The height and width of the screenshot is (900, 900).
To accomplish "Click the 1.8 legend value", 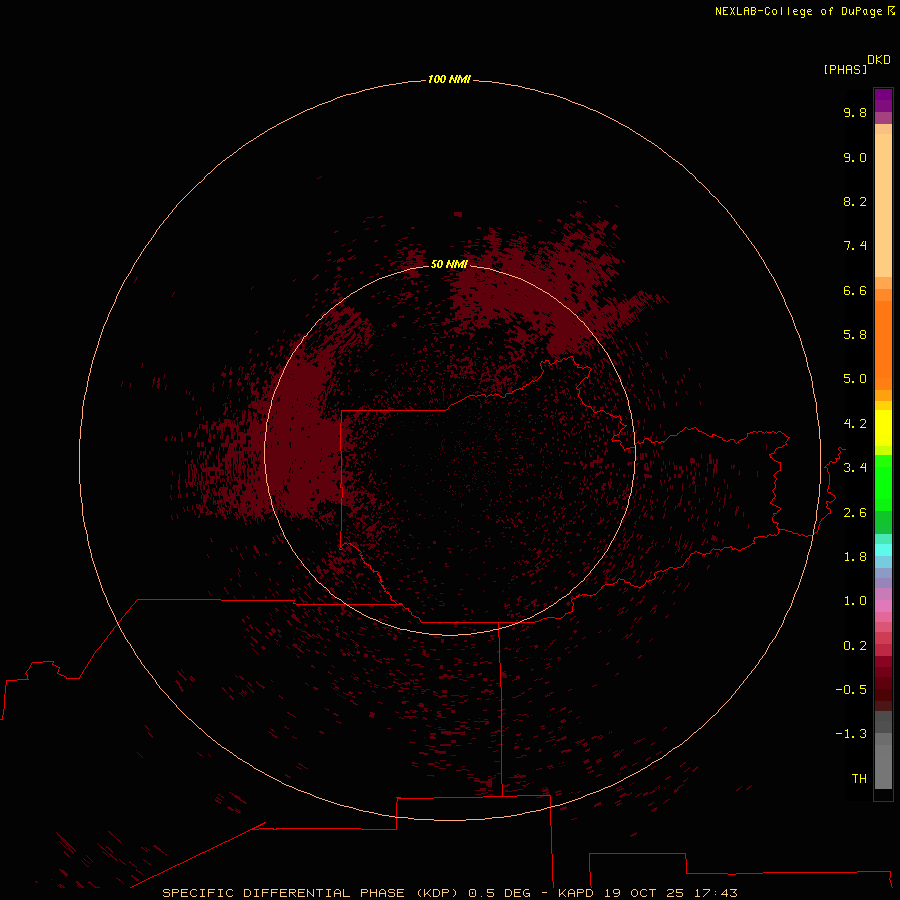I will (x=855, y=557).
